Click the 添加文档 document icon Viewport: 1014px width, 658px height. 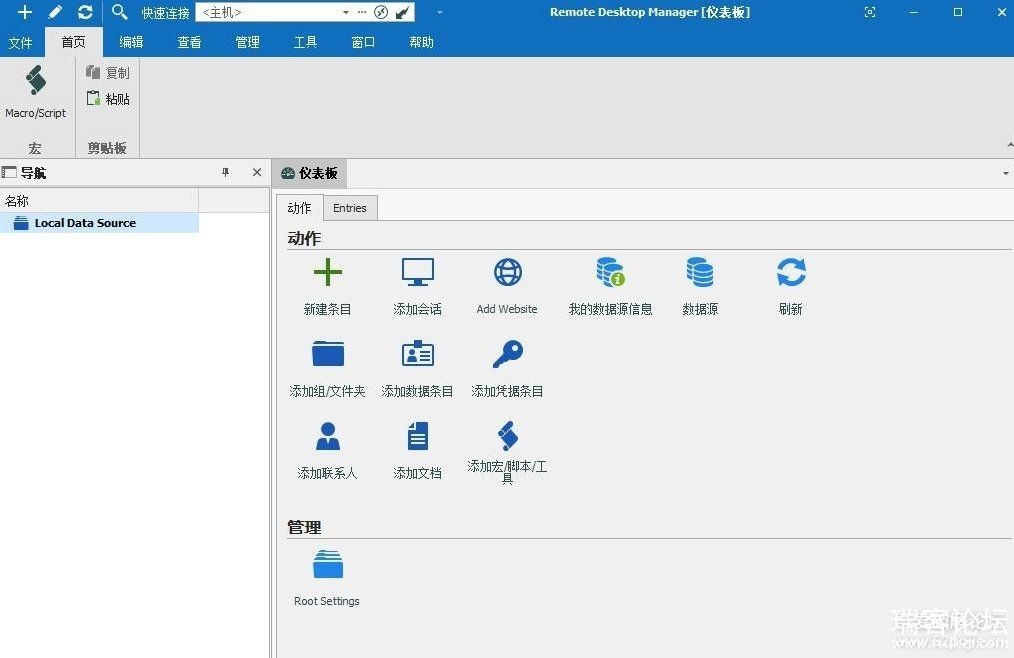click(418, 435)
